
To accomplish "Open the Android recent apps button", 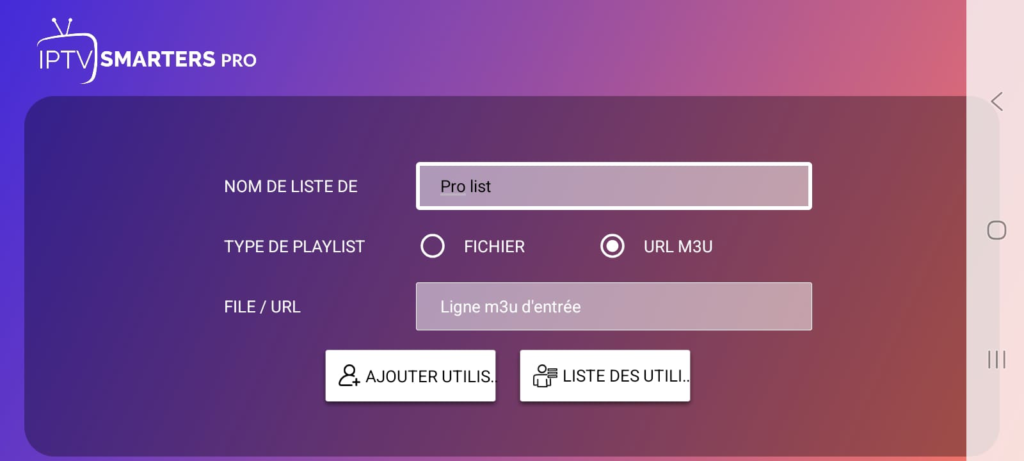I will tap(997, 359).
